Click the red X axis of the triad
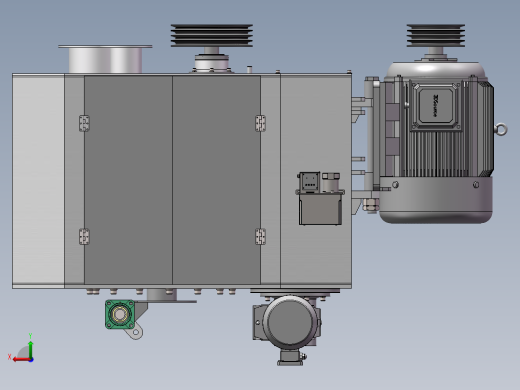520x390 pixels. click(21, 360)
